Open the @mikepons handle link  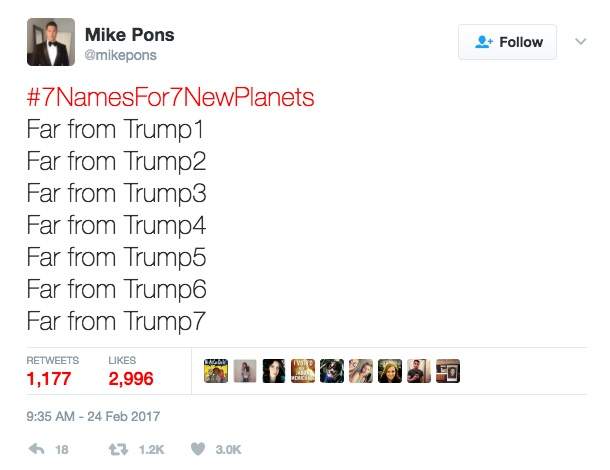point(126,56)
